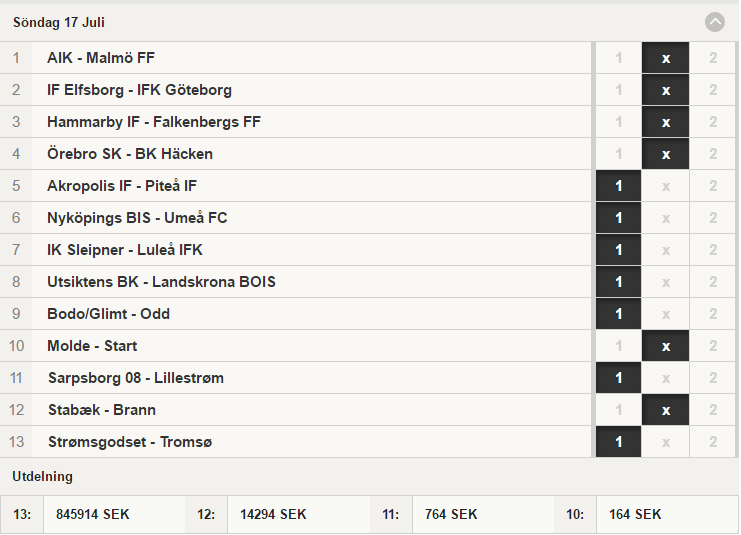Pick 1 for Hammarby IF - Falkenbergs FF
Viewport: 741px width, 535px height.
coord(618,122)
